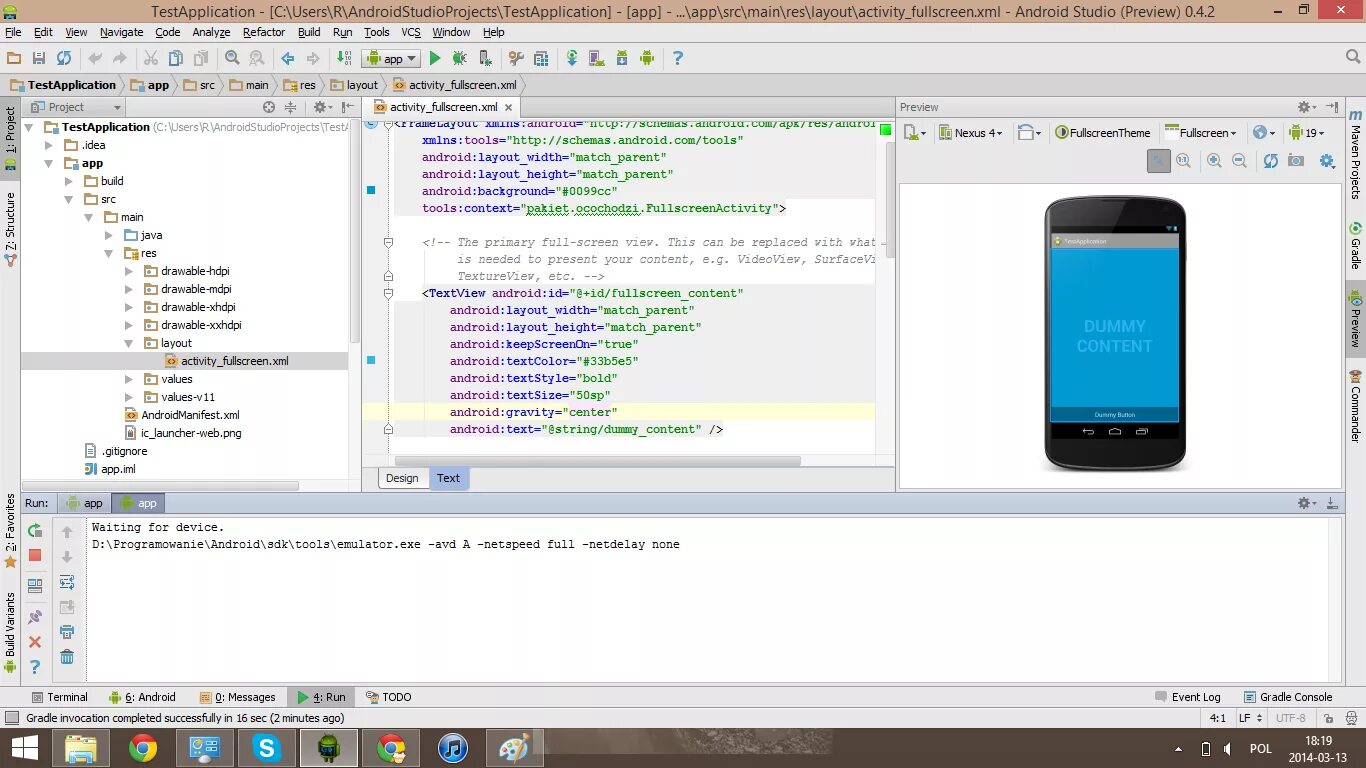This screenshot has width=1366, height=768.
Task: Click the #33b5e5 gutter color swatch
Action: click(371, 360)
